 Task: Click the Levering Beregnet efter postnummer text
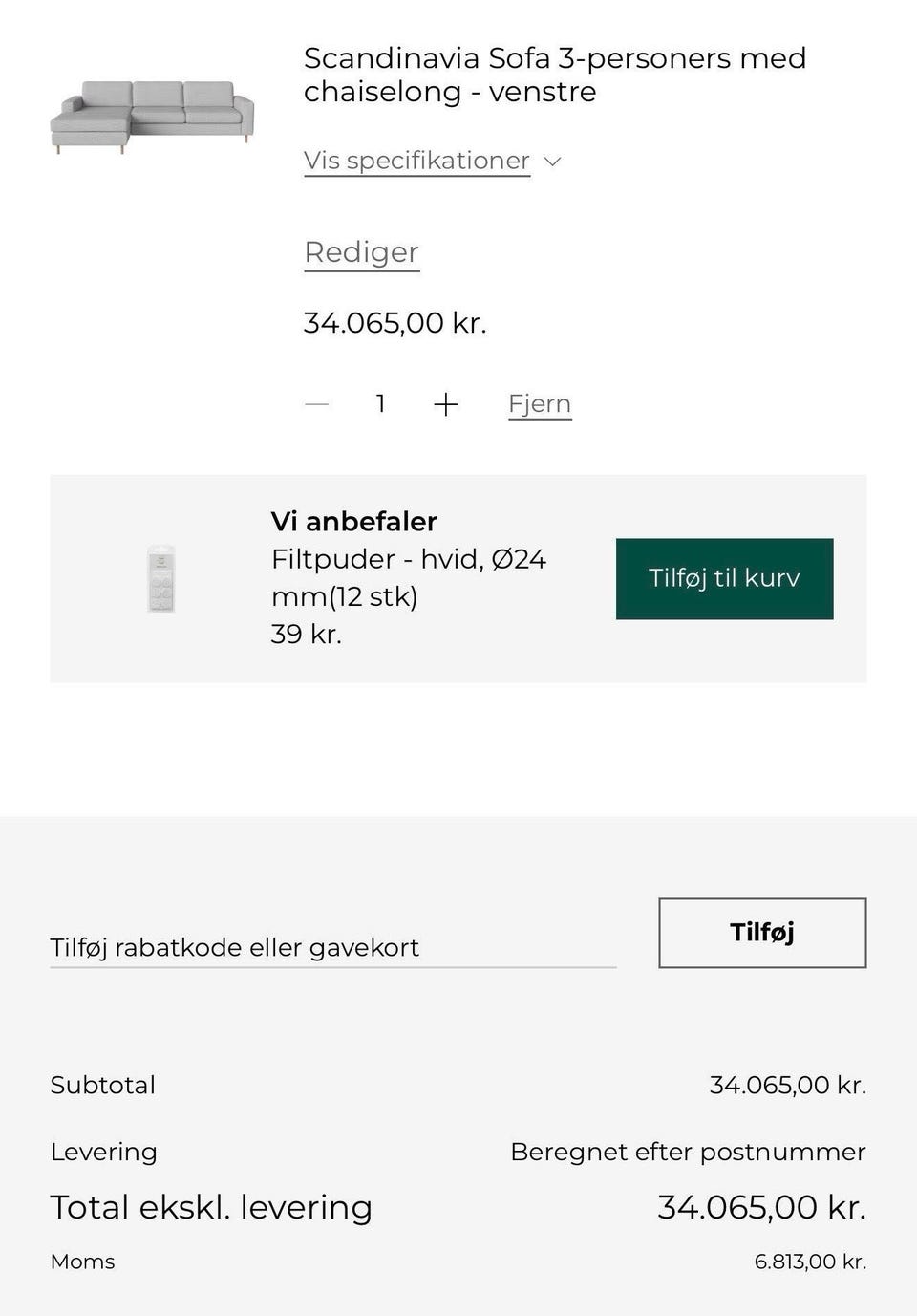point(688,1152)
